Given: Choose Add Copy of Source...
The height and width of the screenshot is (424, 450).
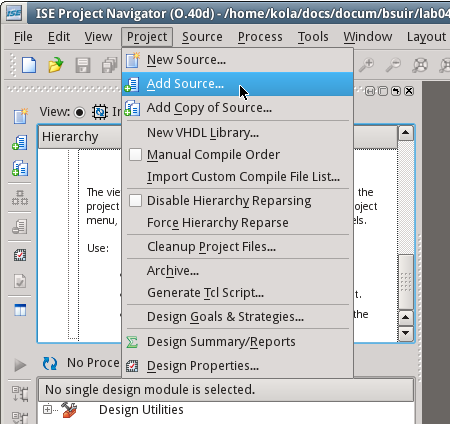Looking at the screenshot, I should 237,108.
